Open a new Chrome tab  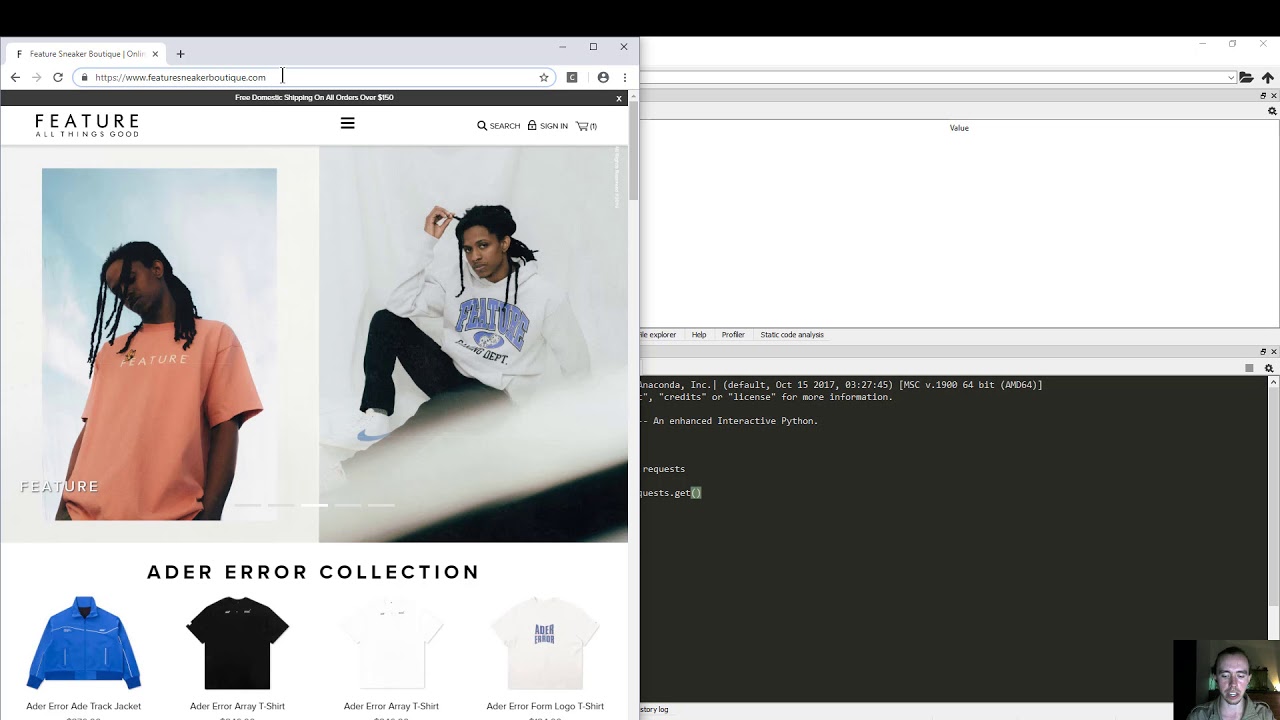[180, 54]
